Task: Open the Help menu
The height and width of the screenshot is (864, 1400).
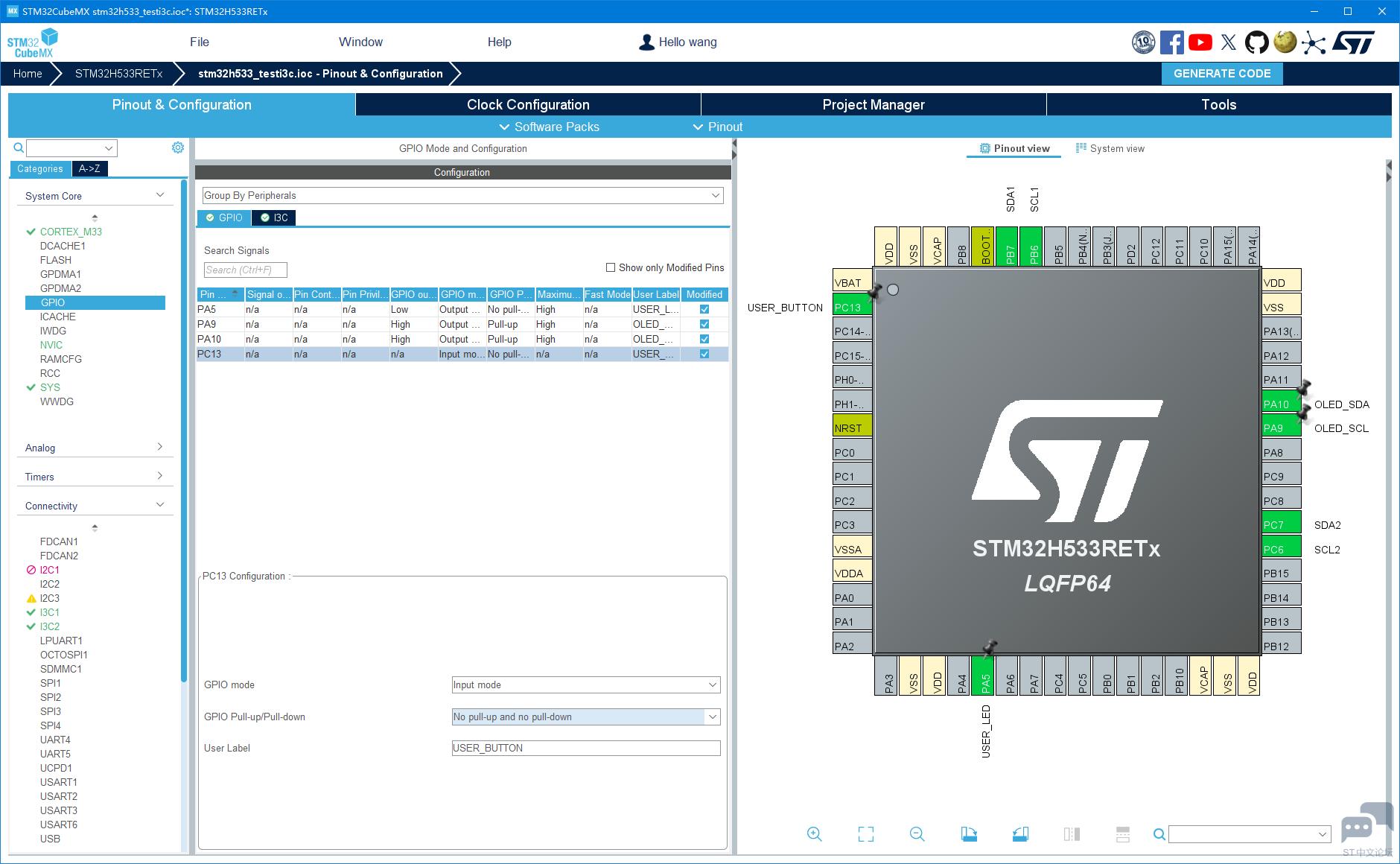Action: 499,42
